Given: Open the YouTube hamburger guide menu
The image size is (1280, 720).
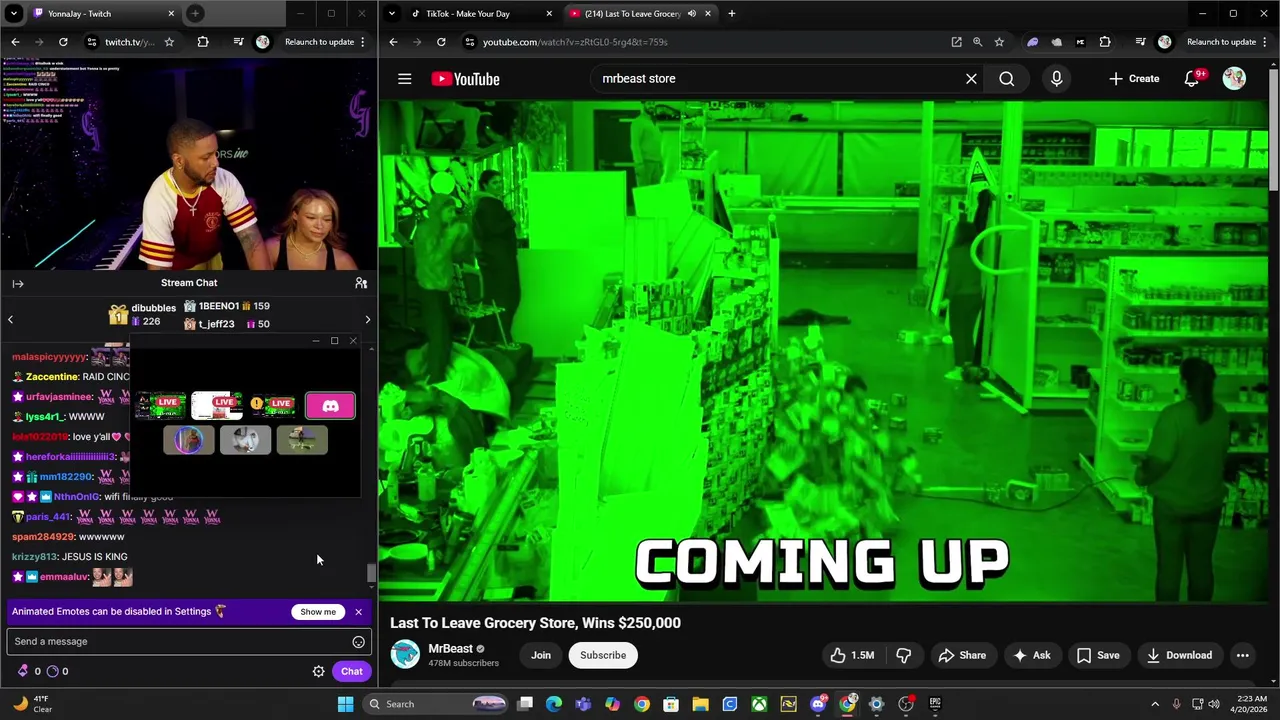Looking at the screenshot, I should (404, 79).
